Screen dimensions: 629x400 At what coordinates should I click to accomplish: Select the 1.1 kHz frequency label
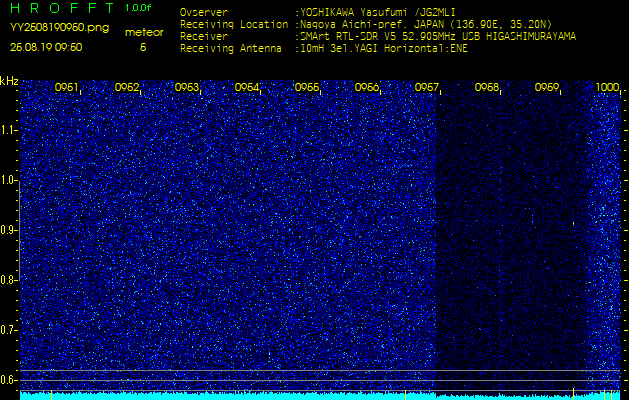point(8,130)
